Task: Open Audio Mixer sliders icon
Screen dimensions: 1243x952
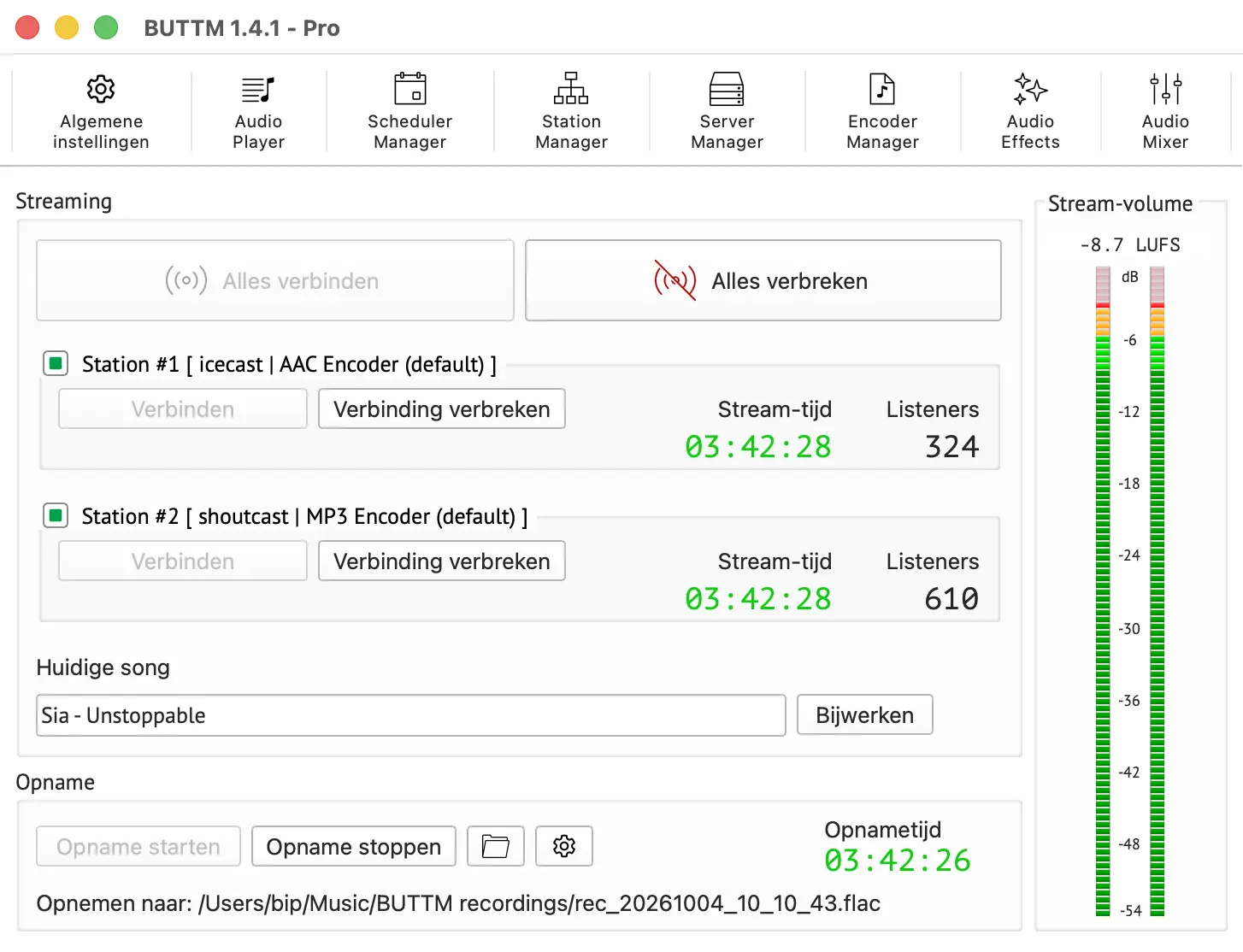Action: click(x=1165, y=88)
